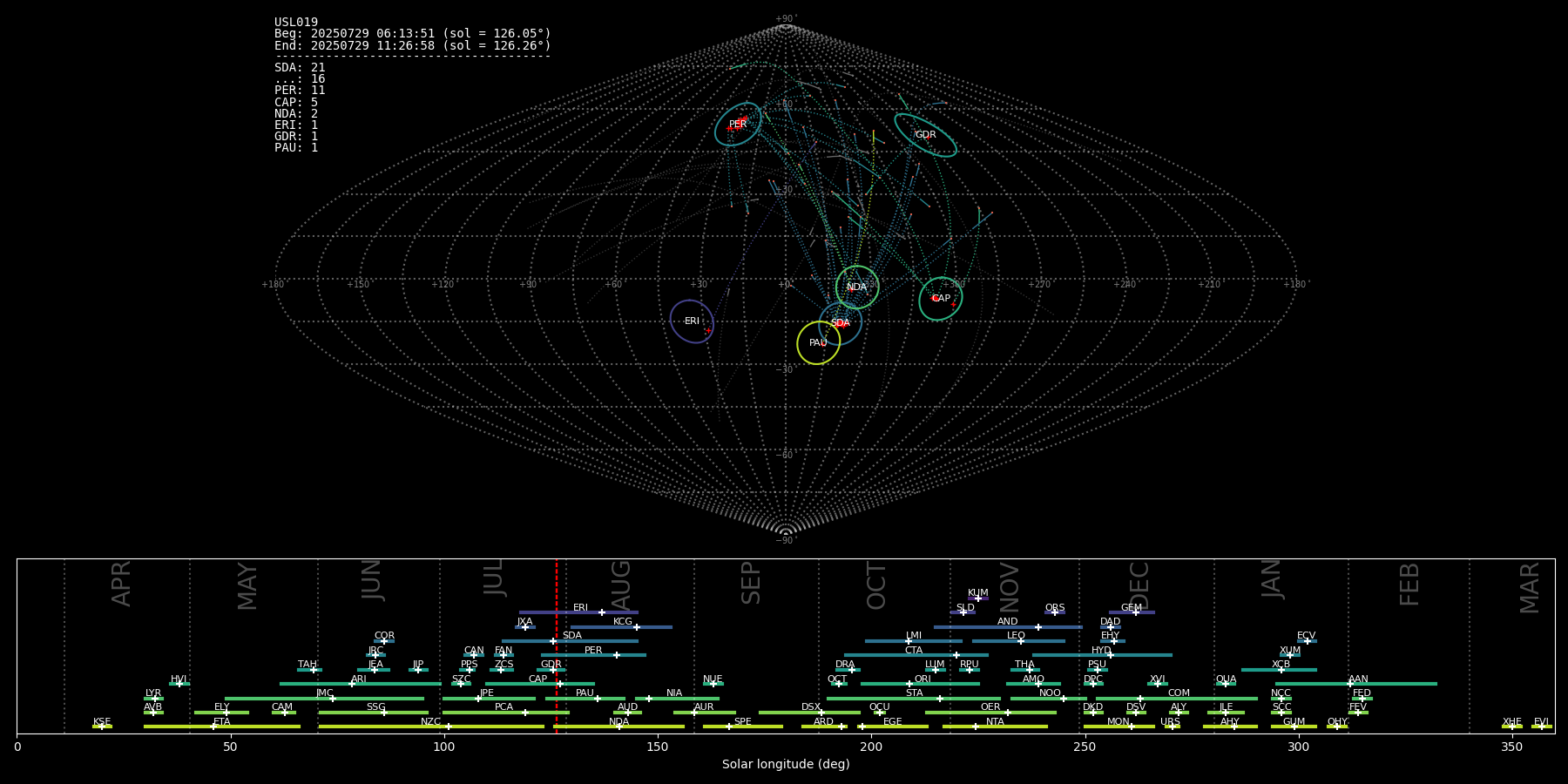Click the COM shower bar in timeline
Image resolution: width=1568 pixels, height=784 pixels.
(x=1177, y=699)
